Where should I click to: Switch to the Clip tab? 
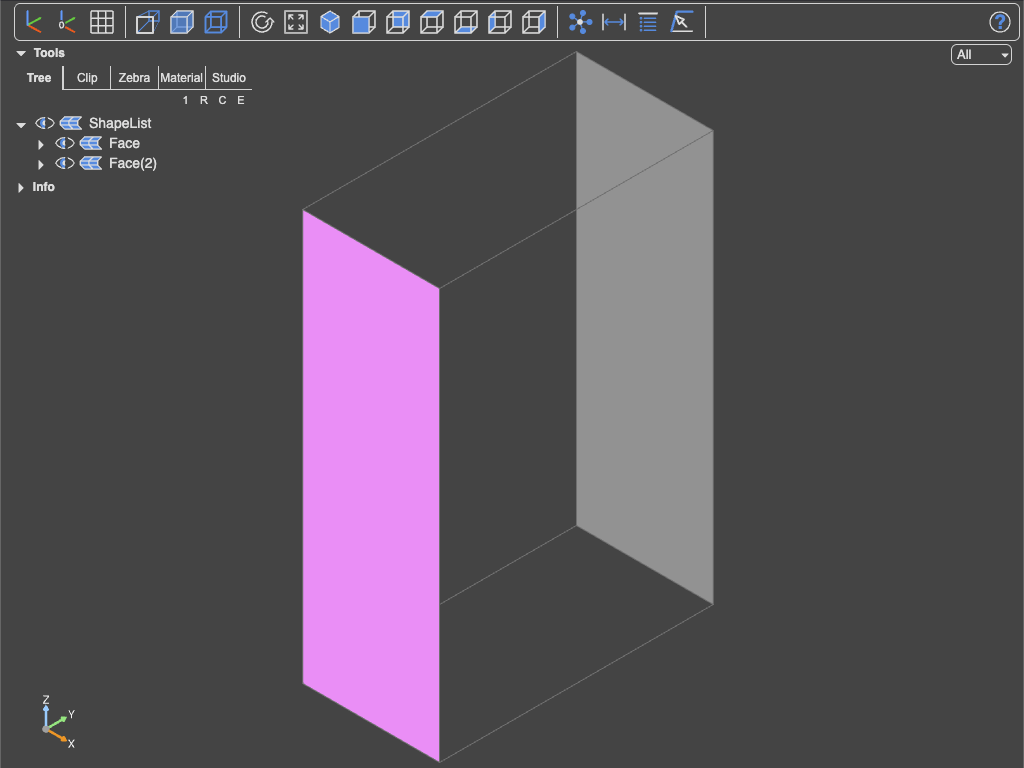[x=87, y=78]
